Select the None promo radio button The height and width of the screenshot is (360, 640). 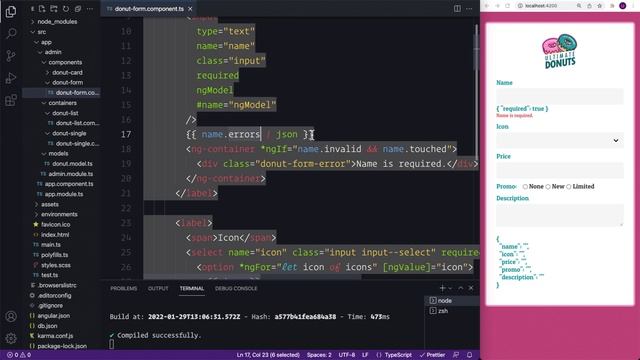tap(525, 187)
